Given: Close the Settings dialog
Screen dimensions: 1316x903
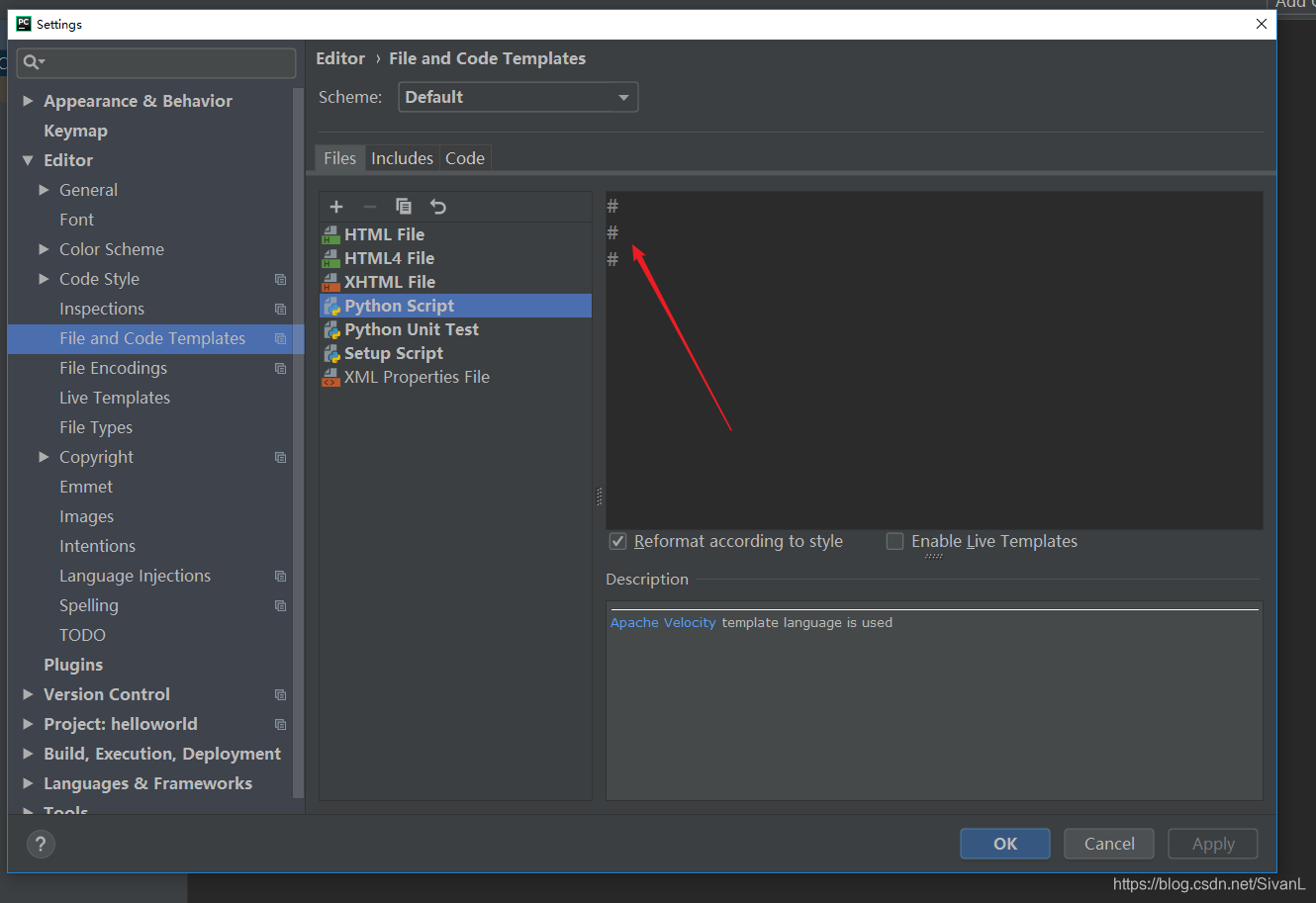Looking at the screenshot, I should [1261, 24].
